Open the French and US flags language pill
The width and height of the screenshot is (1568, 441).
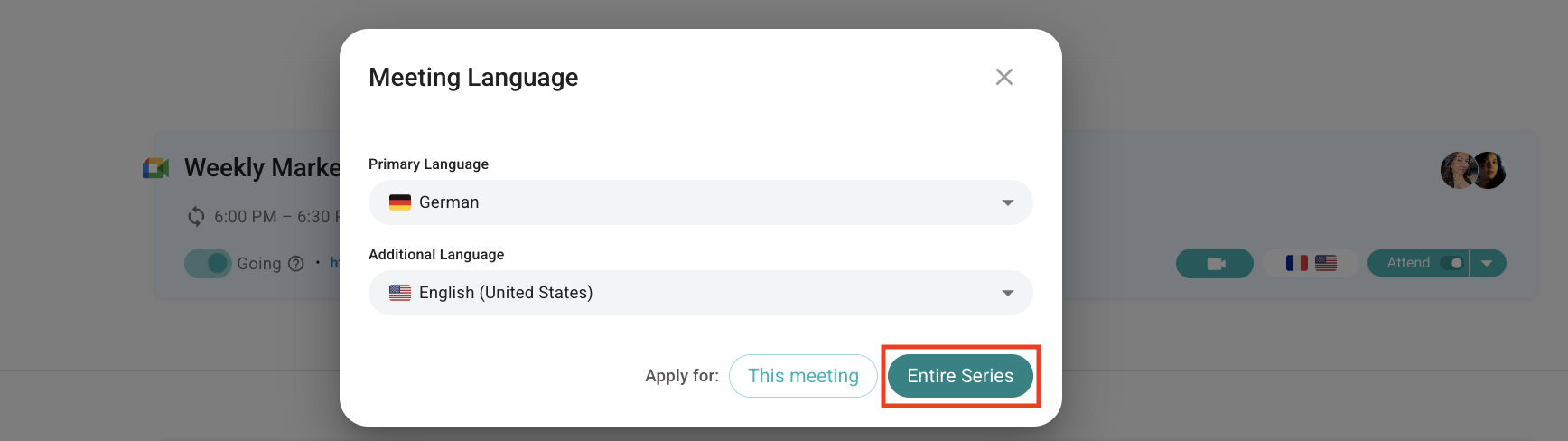pyautogui.click(x=1311, y=263)
